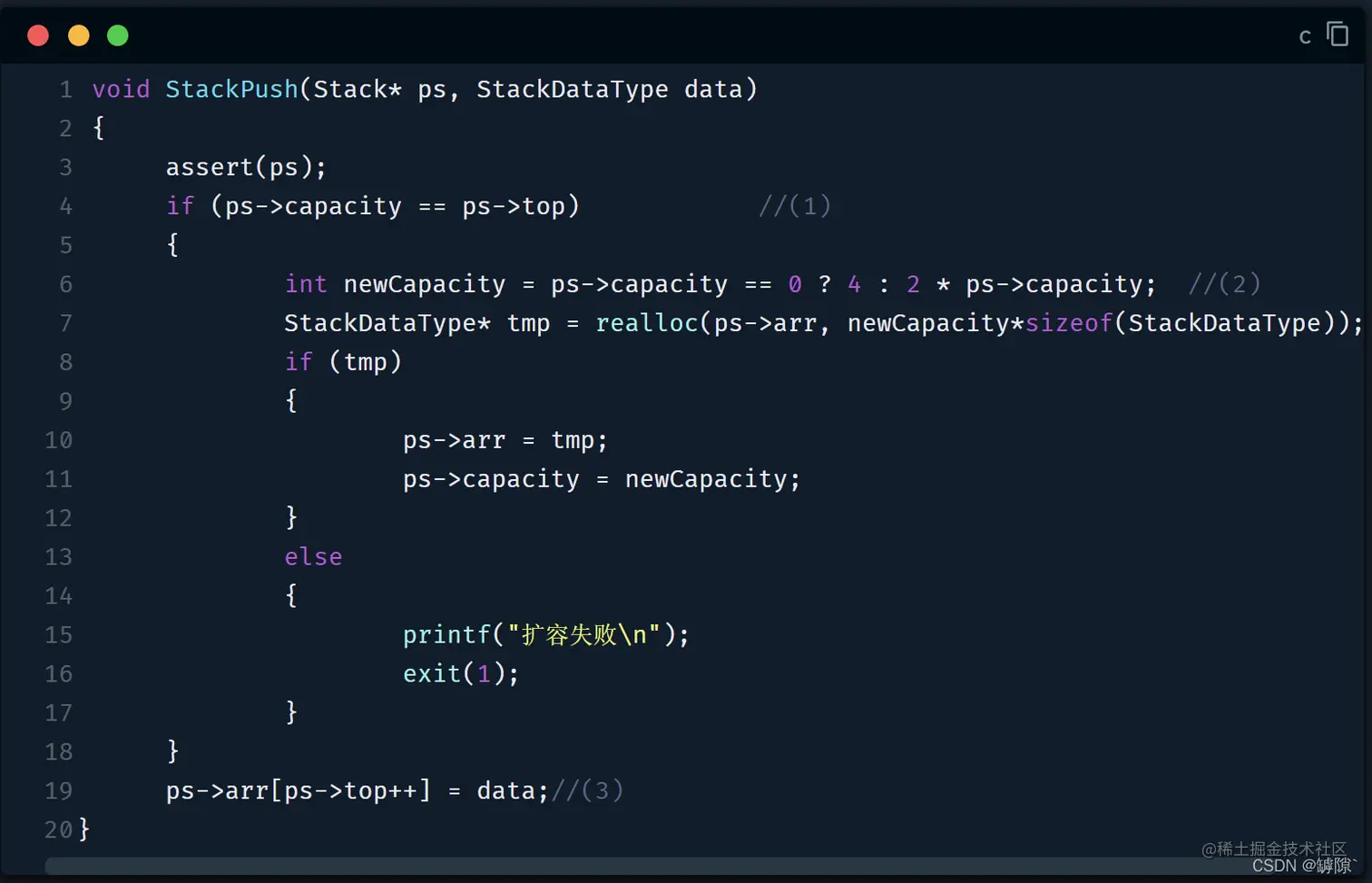The width and height of the screenshot is (1372, 883).
Task: Click "newCapacity" variable on line 6
Action: [425, 284]
